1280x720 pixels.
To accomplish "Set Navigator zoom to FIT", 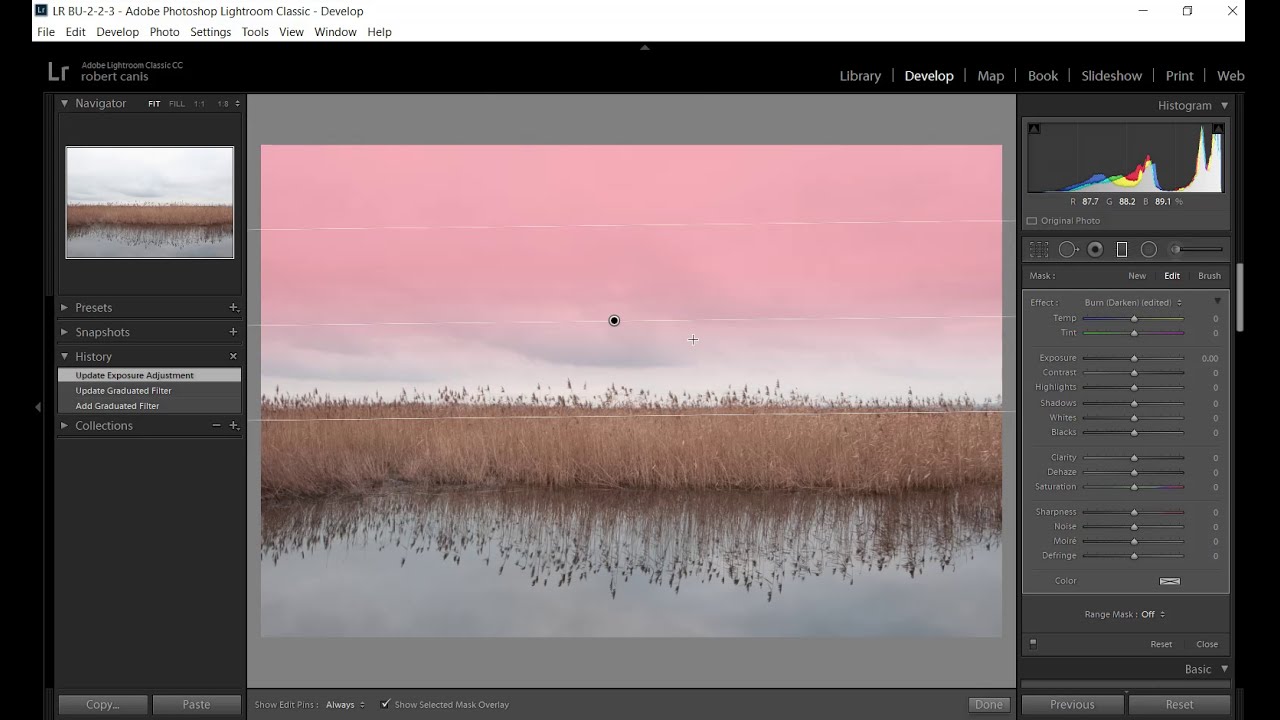I will [x=154, y=104].
